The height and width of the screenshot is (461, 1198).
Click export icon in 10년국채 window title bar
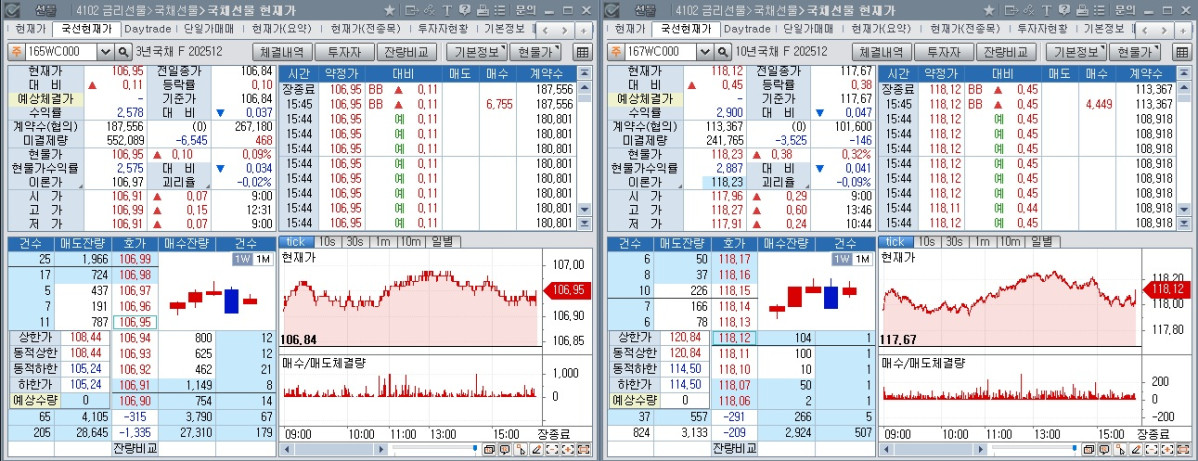[x=1011, y=11]
